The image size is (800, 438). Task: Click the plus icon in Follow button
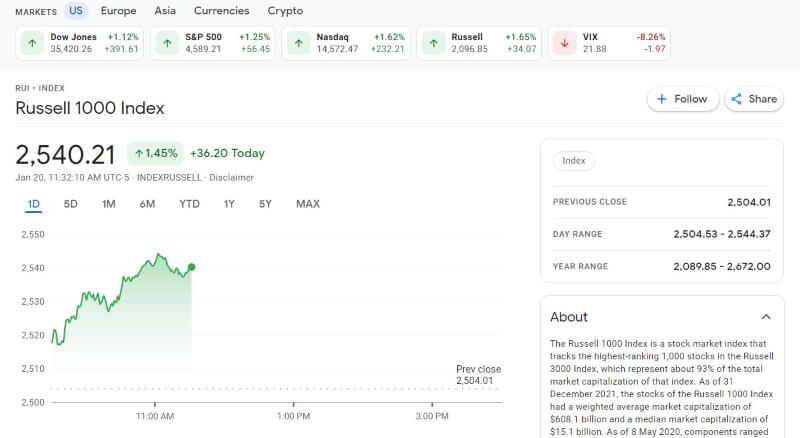(x=662, y=99)
